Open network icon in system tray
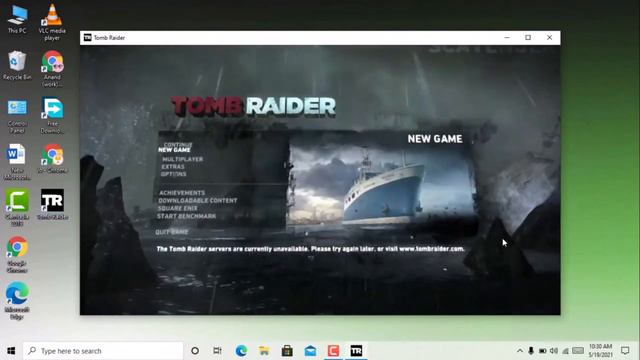Screen dimensions: 640x360 pos(565,351)
